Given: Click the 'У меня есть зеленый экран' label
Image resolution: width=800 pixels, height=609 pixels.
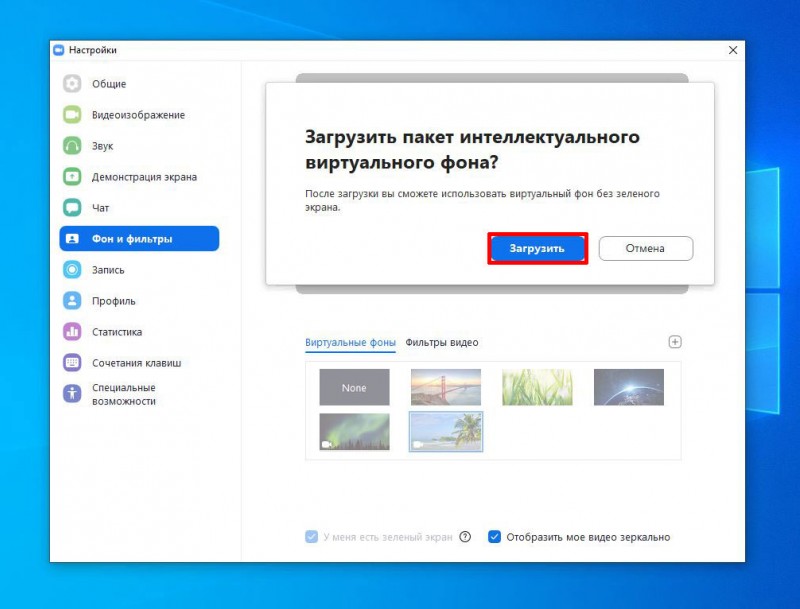Looking at the screenshot, I should click(388, 537).
